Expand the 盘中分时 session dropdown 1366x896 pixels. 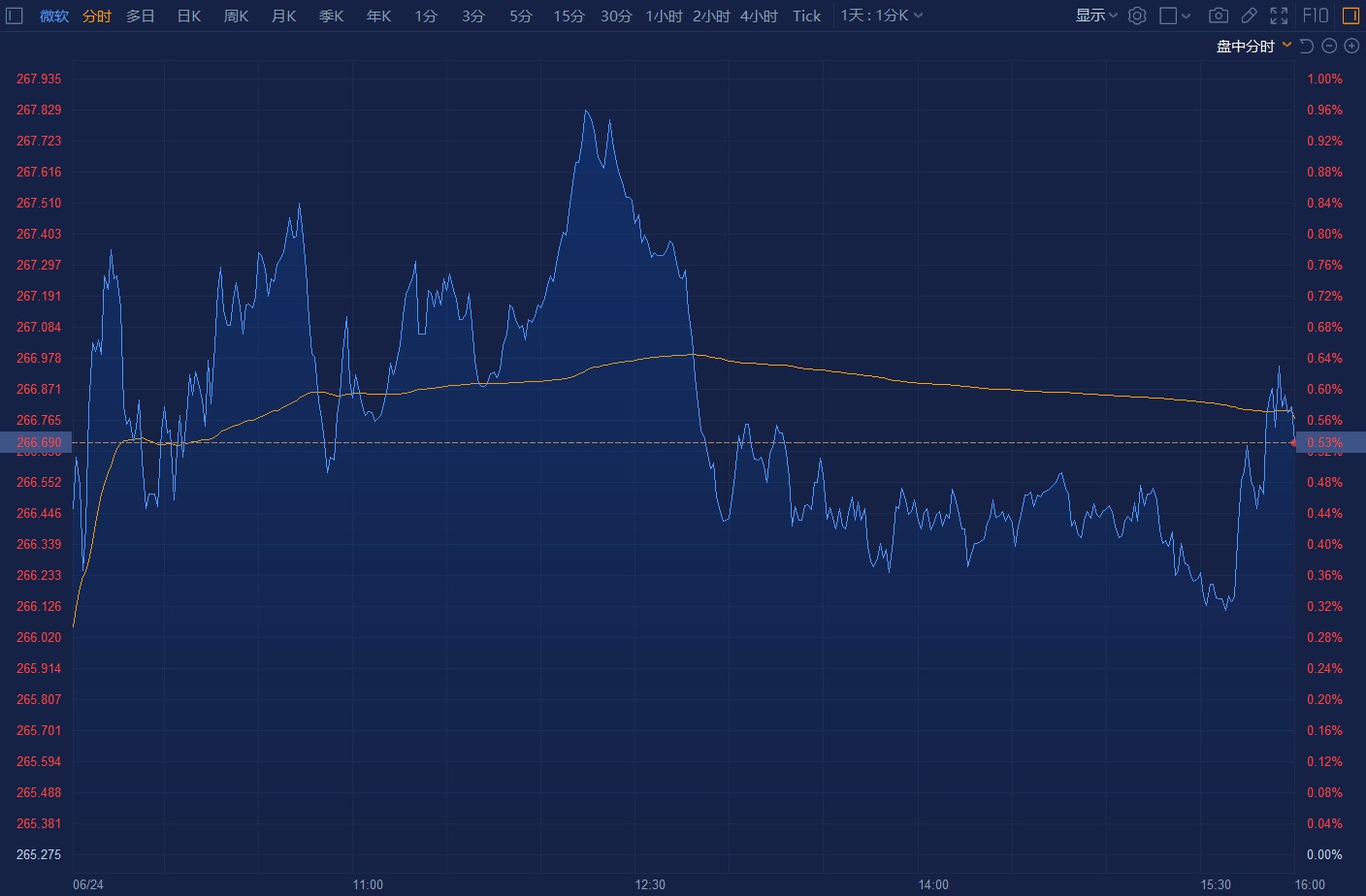[x=1253, y=46]
